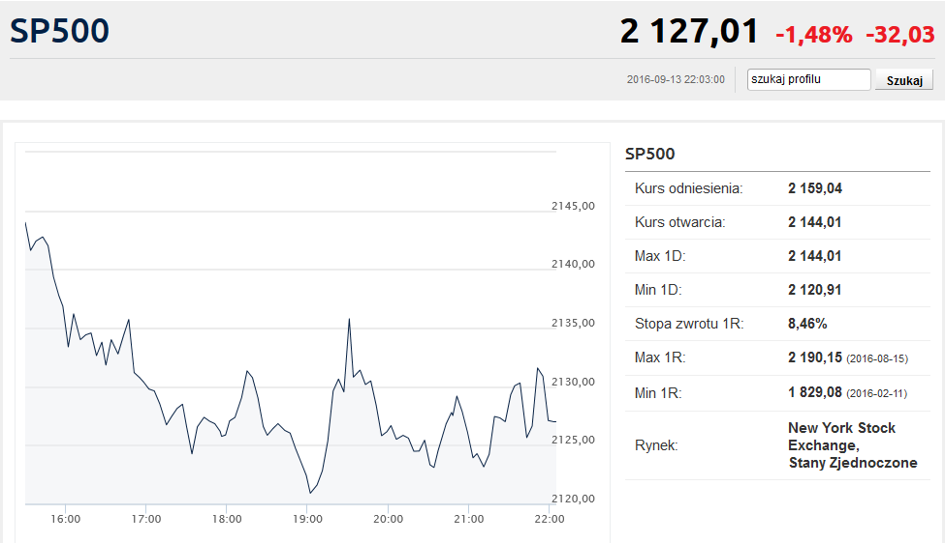The image size is (945, 543).
Task: Click the 21:00 time axis label
Action: pyautogui.click(x=469, y=519)
